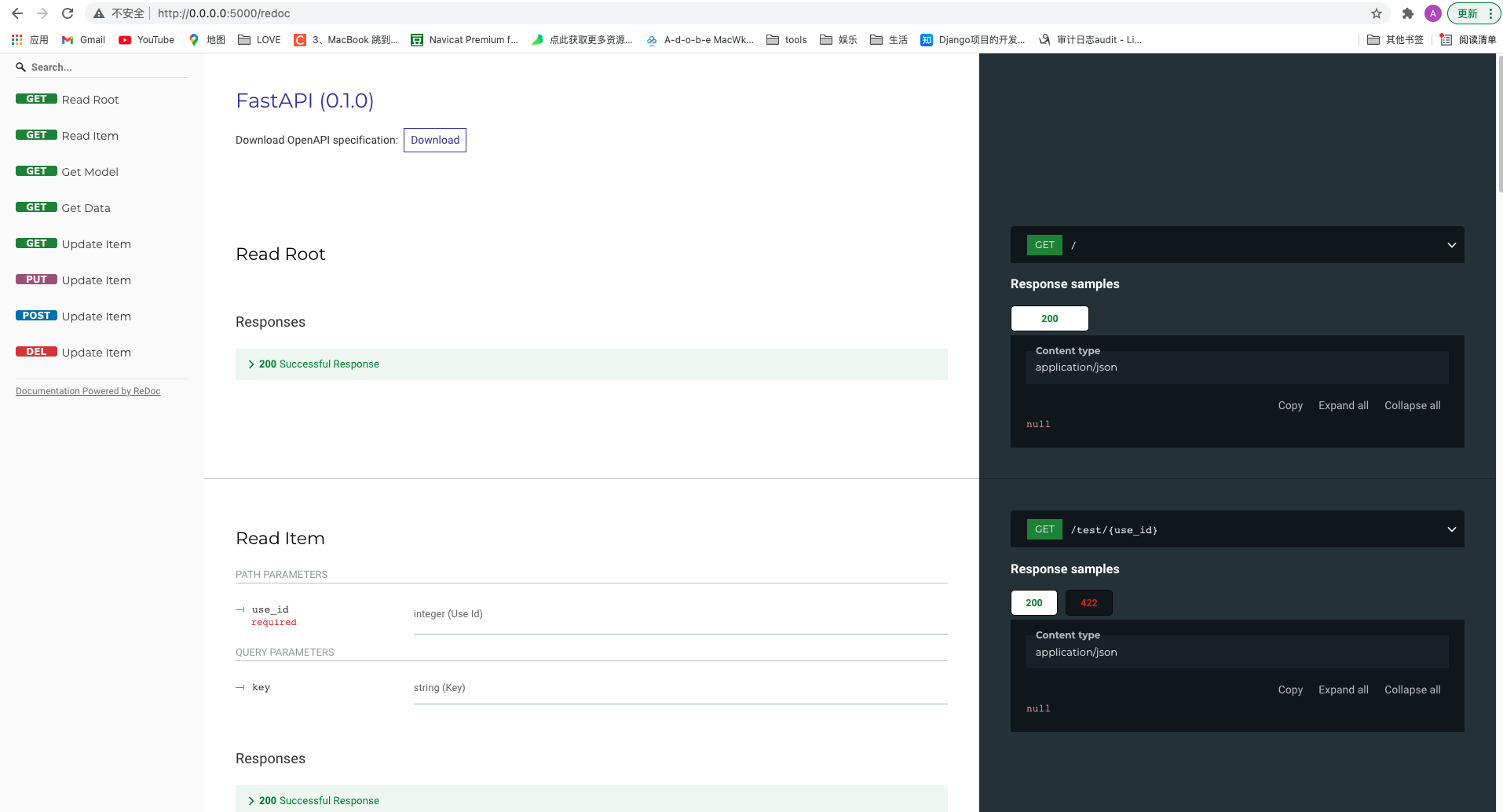Expand 200 Successful Response under Read Root
The image size is (1503, 812).
(x=319, y=364)
